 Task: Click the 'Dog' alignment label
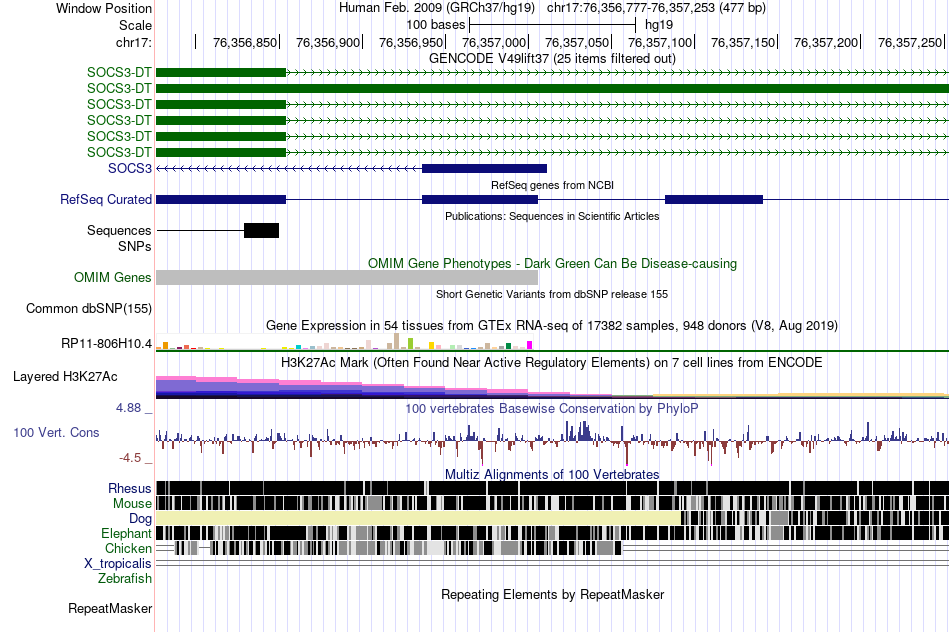pyautogui.click(x=141, y=518)
